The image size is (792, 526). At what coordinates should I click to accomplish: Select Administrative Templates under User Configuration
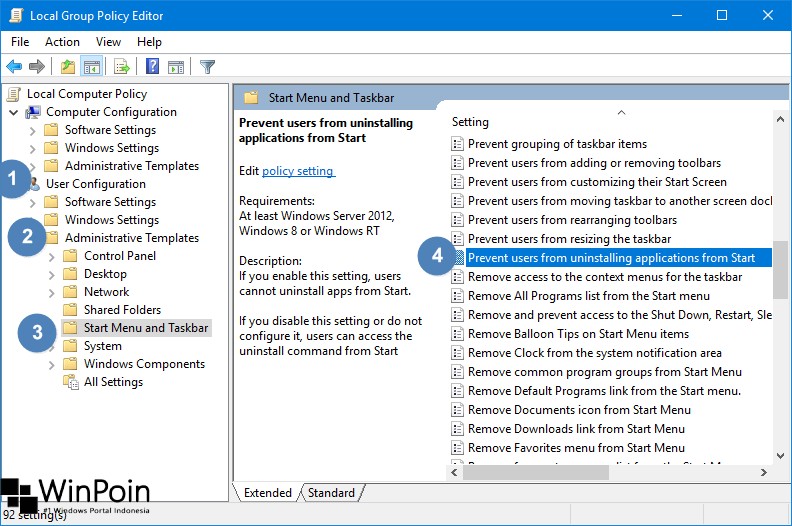[132, 238]
